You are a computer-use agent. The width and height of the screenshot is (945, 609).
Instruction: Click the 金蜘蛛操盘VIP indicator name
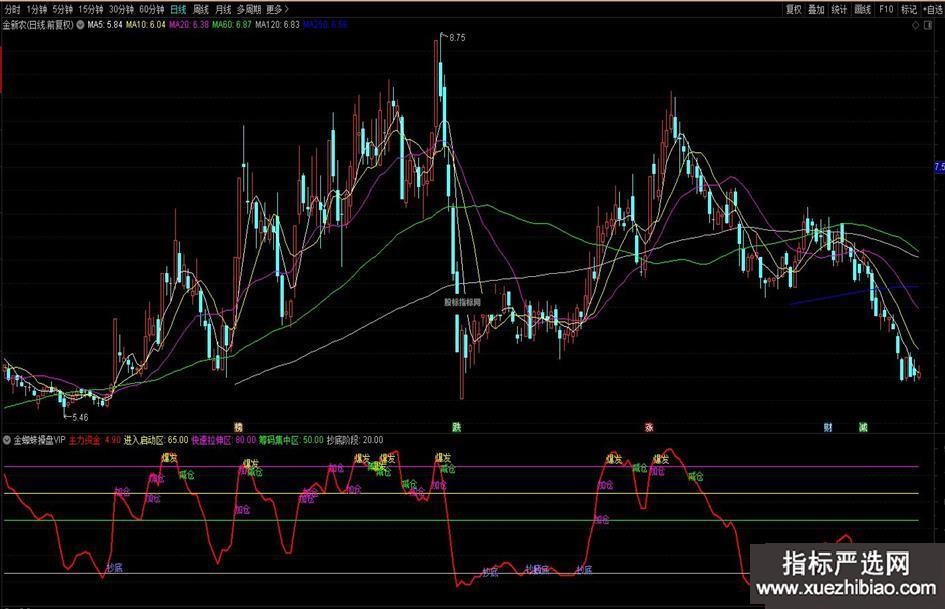coord(39,440)
